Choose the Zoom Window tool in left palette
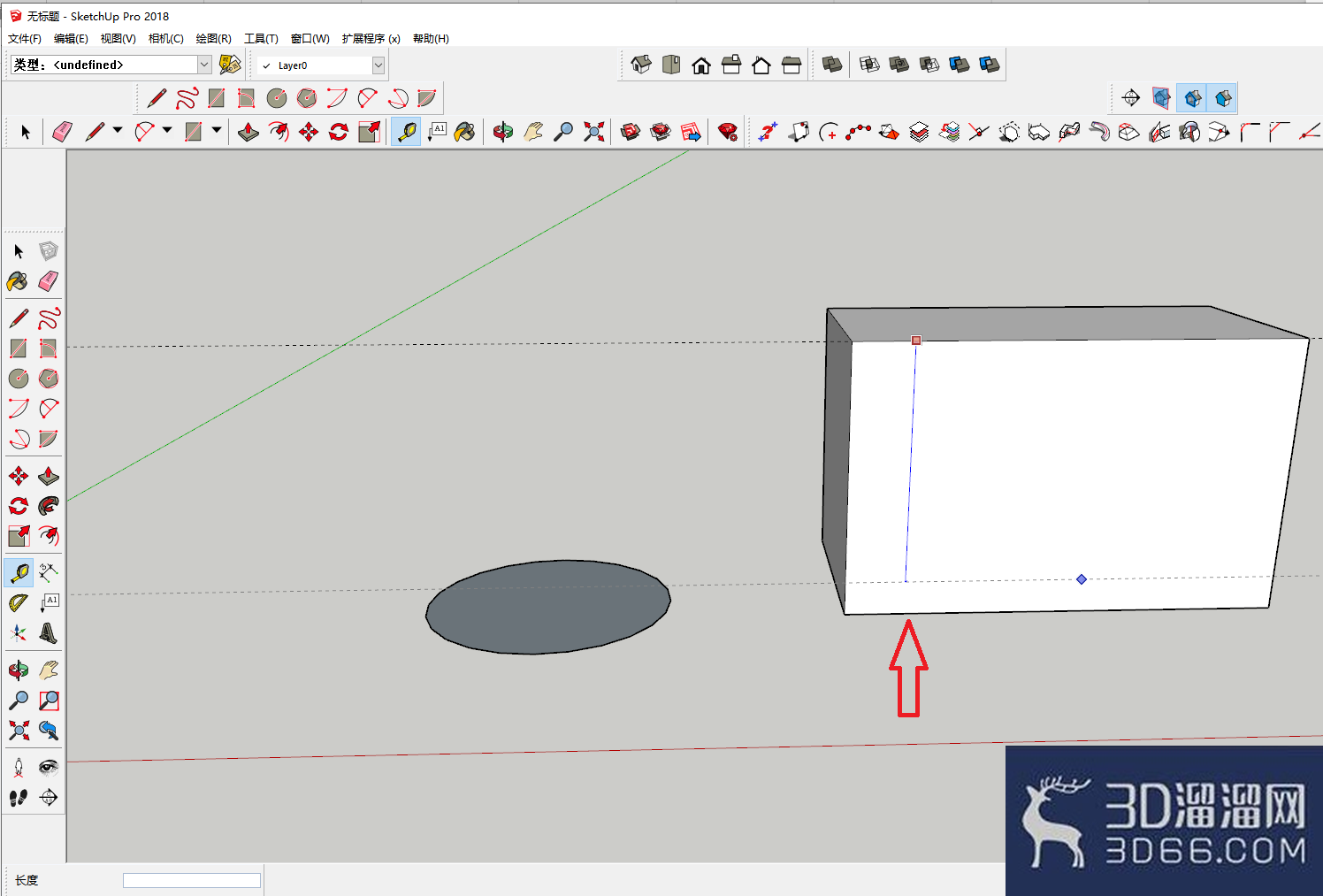 coord(49,701)
